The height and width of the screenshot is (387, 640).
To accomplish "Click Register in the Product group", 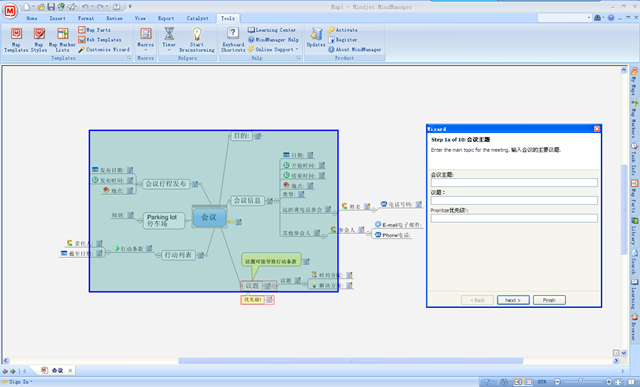I will click(343, 40).
